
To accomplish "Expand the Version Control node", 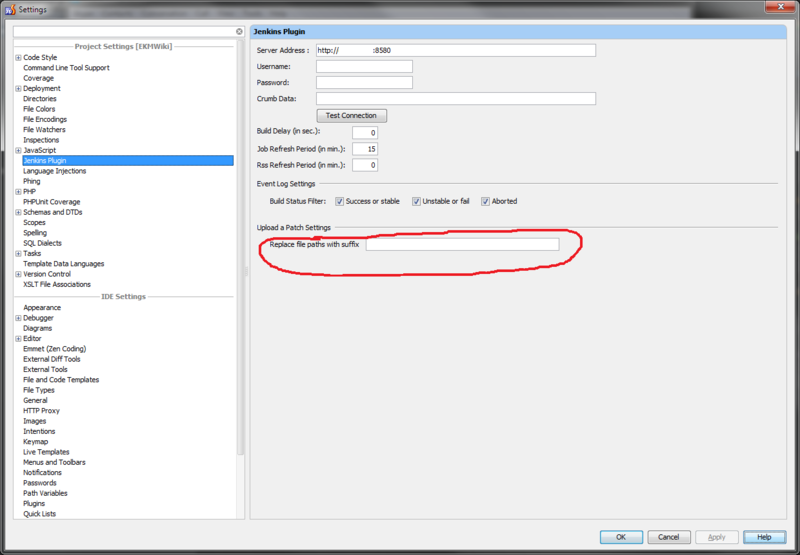I will click(x=18, y=274).
